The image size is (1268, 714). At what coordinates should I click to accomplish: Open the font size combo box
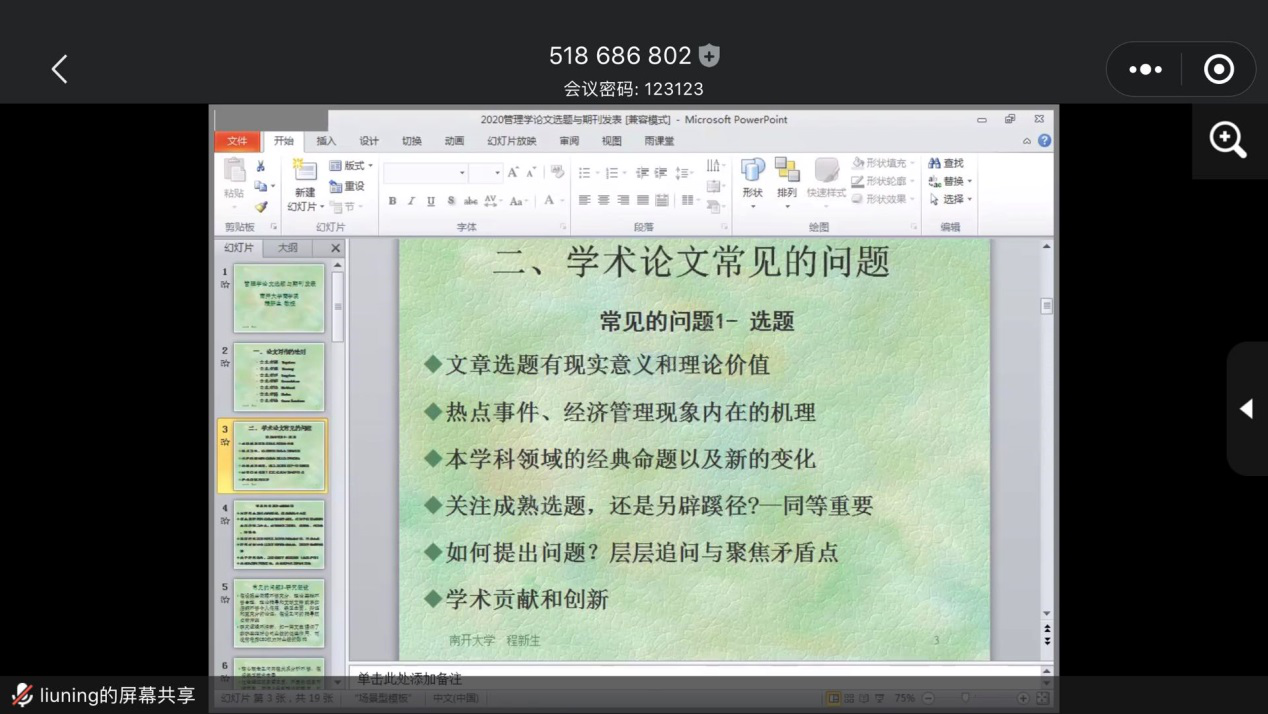(485, 173)
